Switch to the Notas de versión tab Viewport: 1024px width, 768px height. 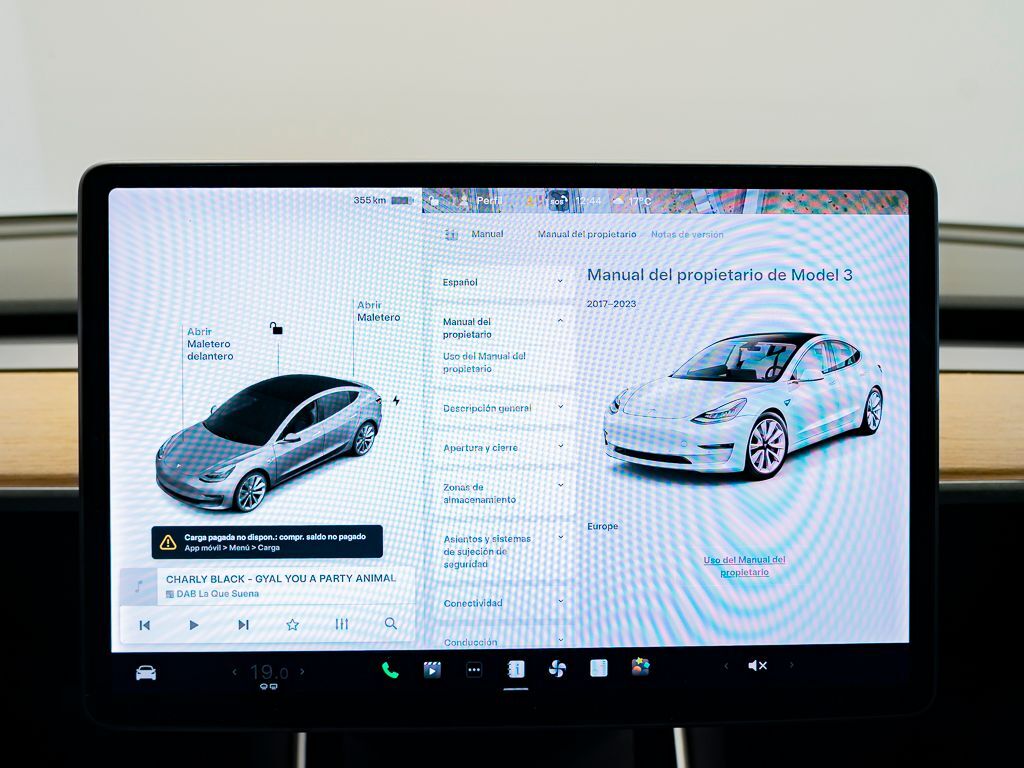(687, 235)
